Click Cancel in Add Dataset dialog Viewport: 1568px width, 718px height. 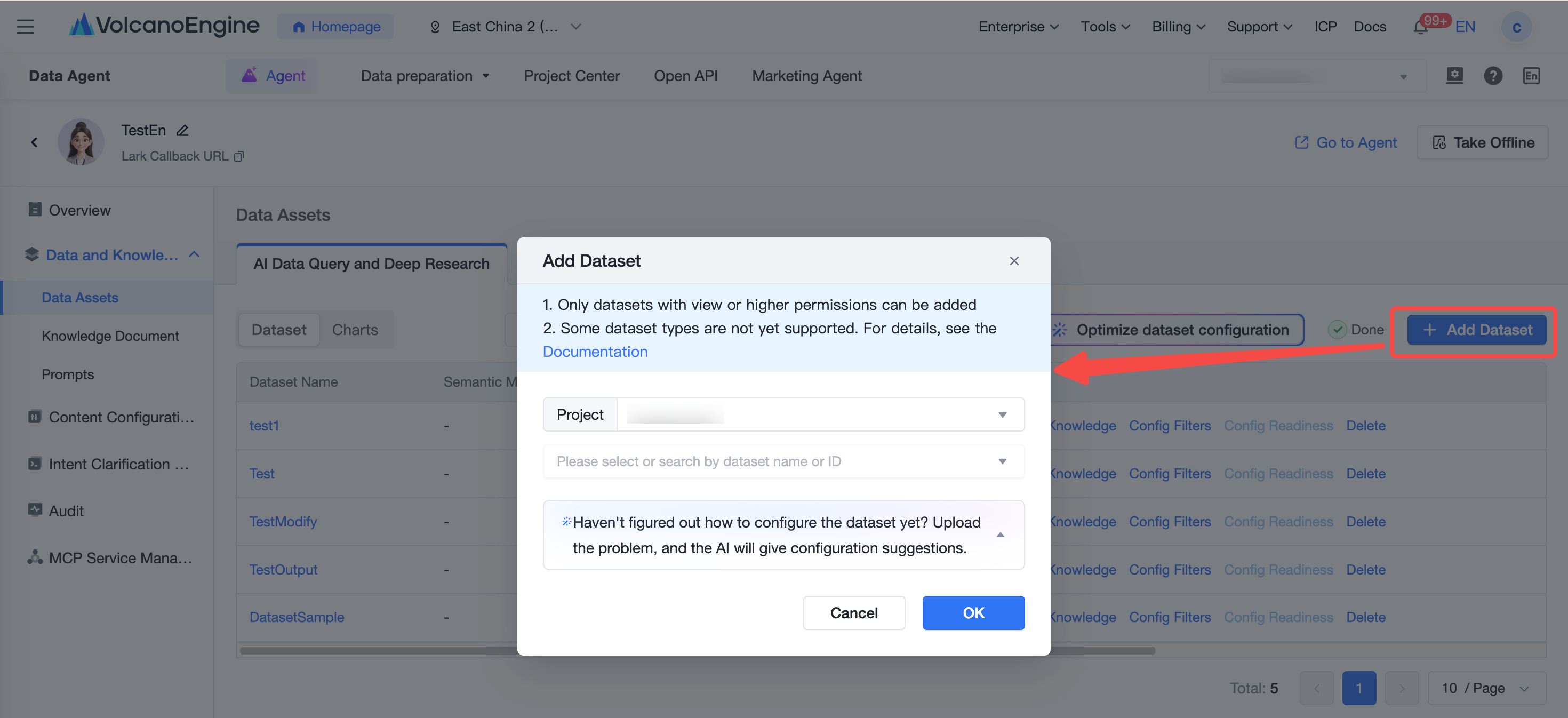coord(853,612)
